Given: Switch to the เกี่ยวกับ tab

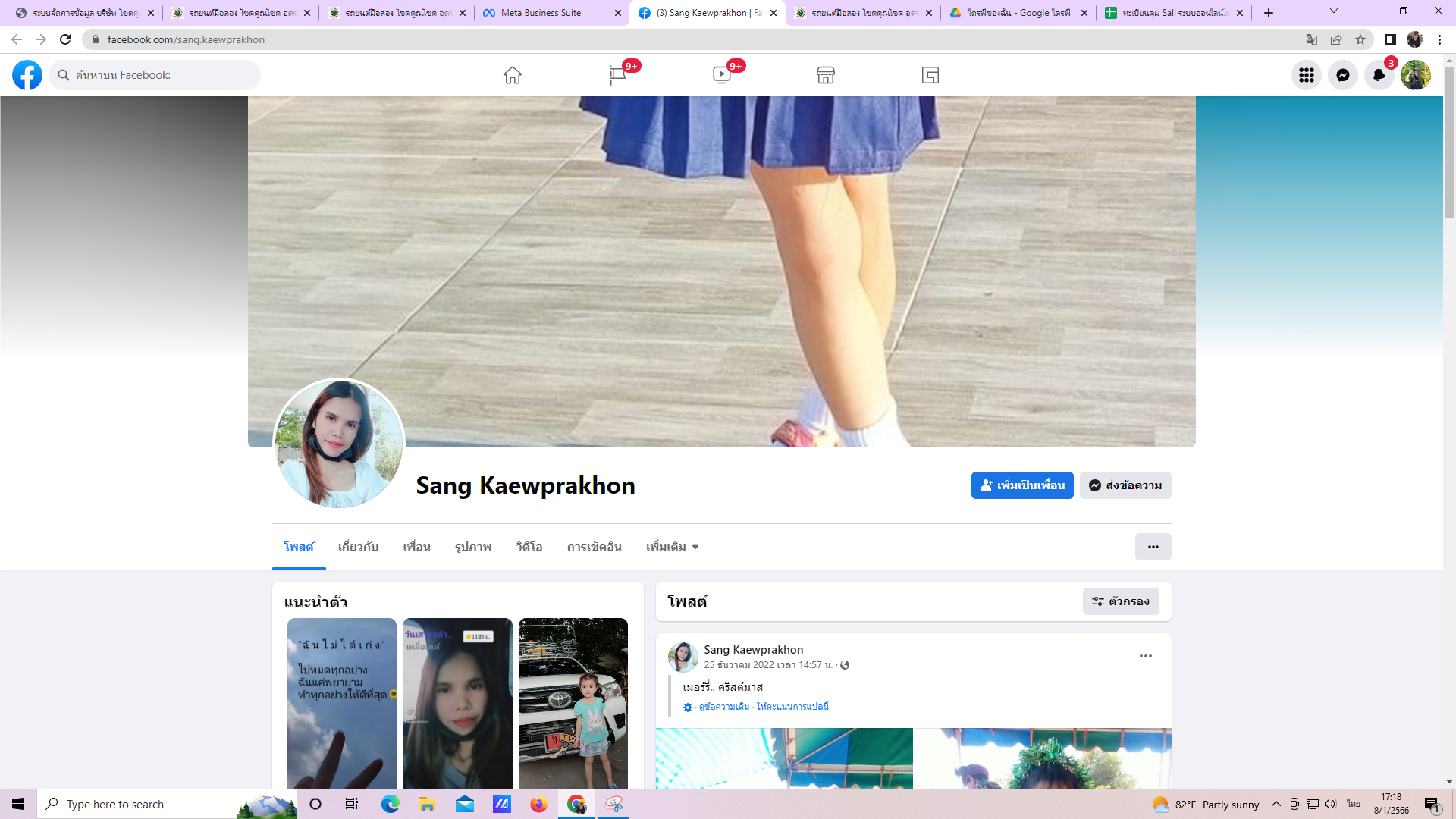Looking at the screenshot, I should click(x=358, y=547).
